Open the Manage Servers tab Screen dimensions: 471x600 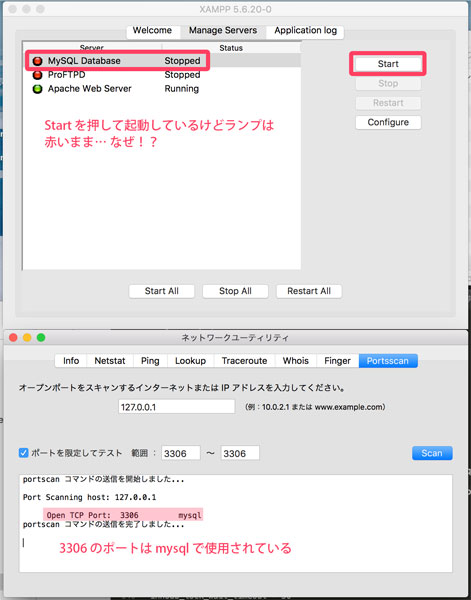[x=223, y=31]
